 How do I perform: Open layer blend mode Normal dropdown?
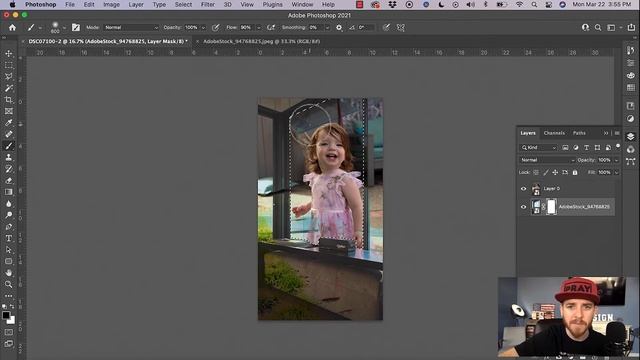[x=547, y=160]
